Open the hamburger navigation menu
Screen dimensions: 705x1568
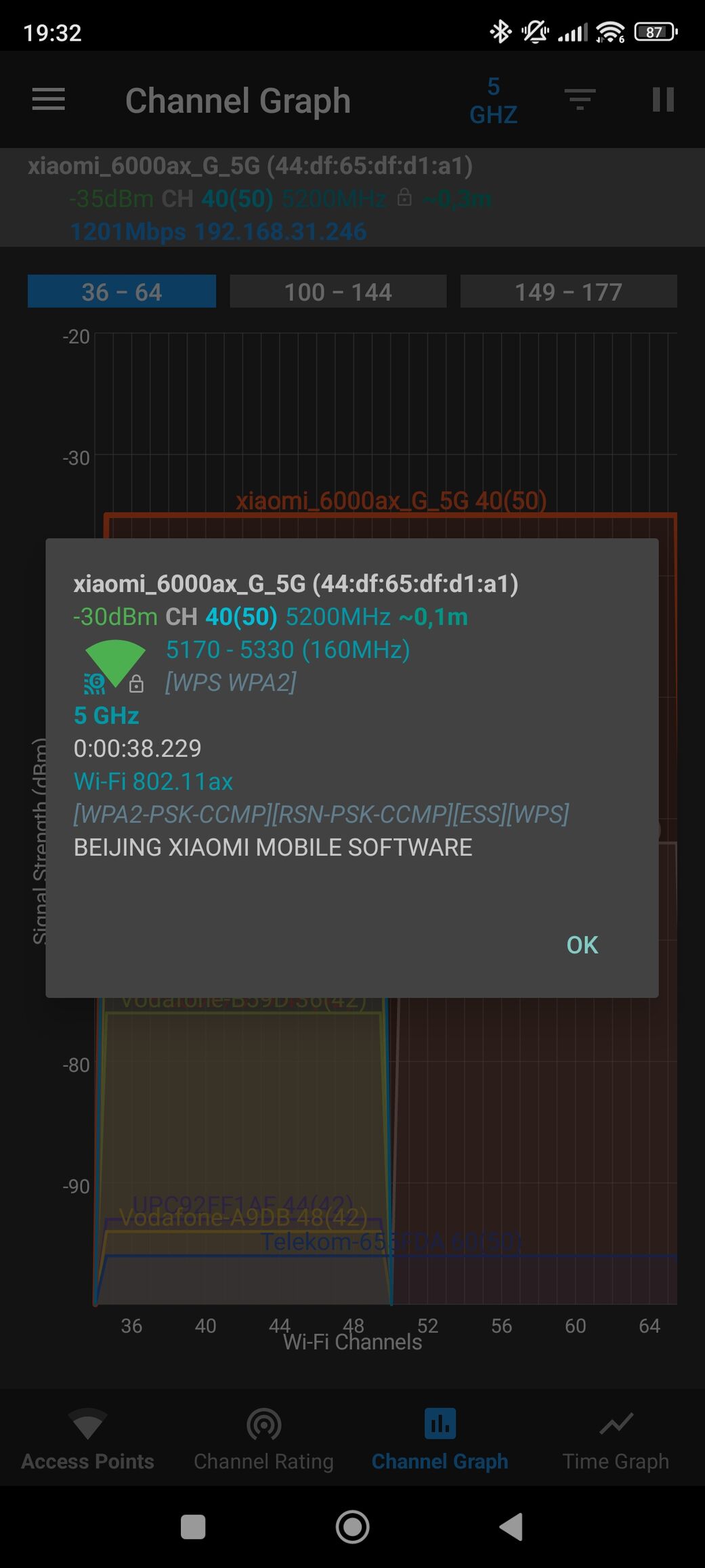(x=49, y=100)
